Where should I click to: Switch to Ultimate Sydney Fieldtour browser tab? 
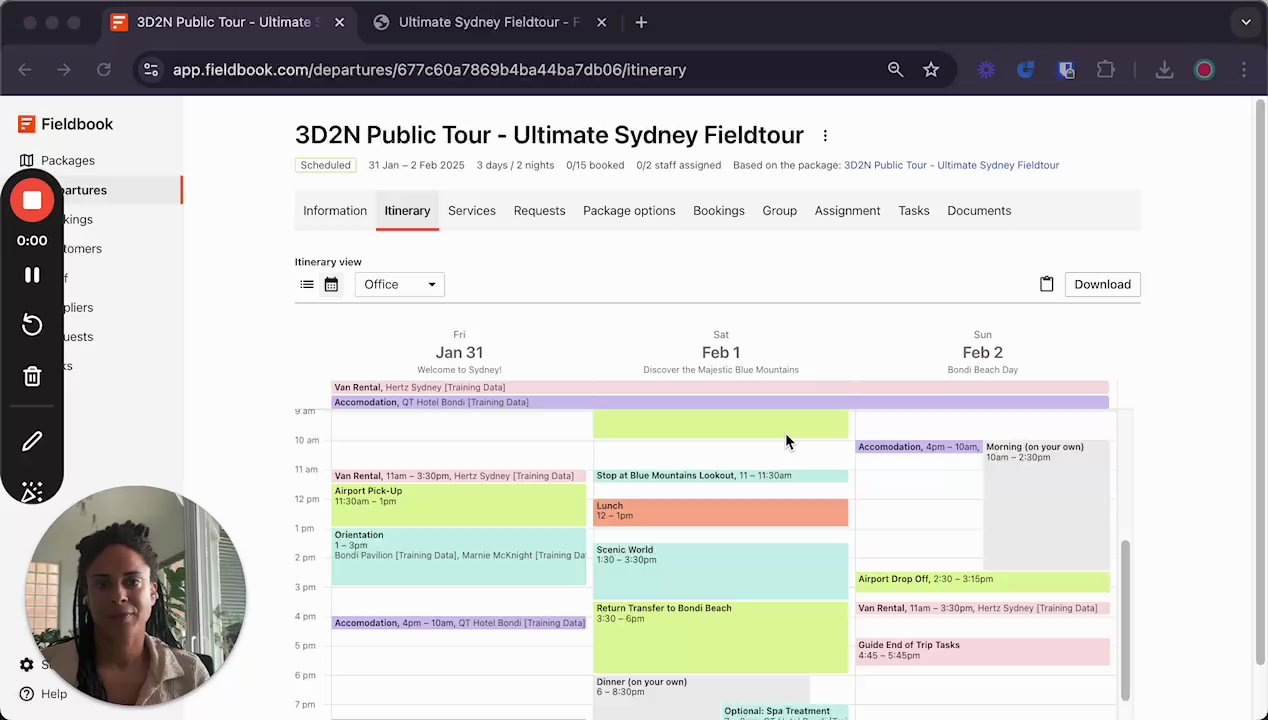click(490, 22)
